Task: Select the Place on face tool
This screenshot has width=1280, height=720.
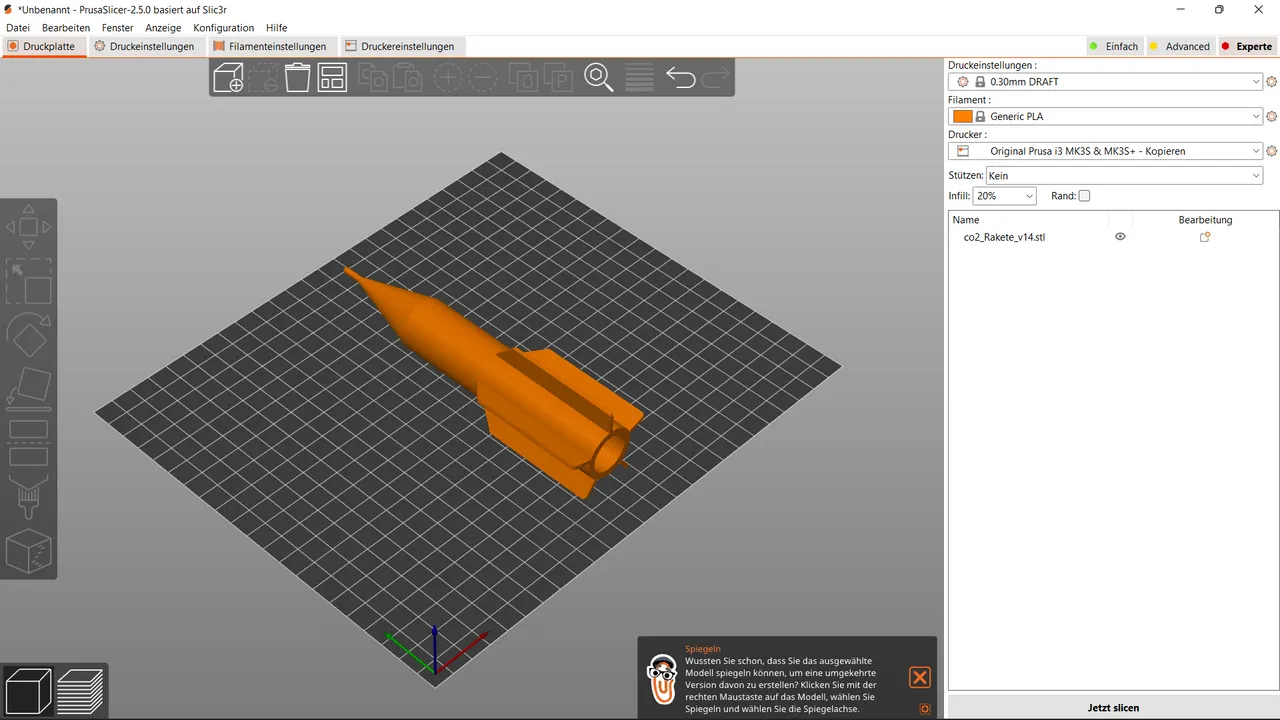Action: 28,389
